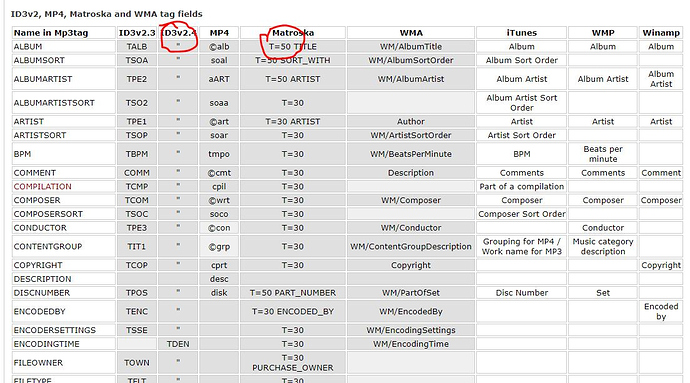Select the ©cmt cell

tap(219, 173)
